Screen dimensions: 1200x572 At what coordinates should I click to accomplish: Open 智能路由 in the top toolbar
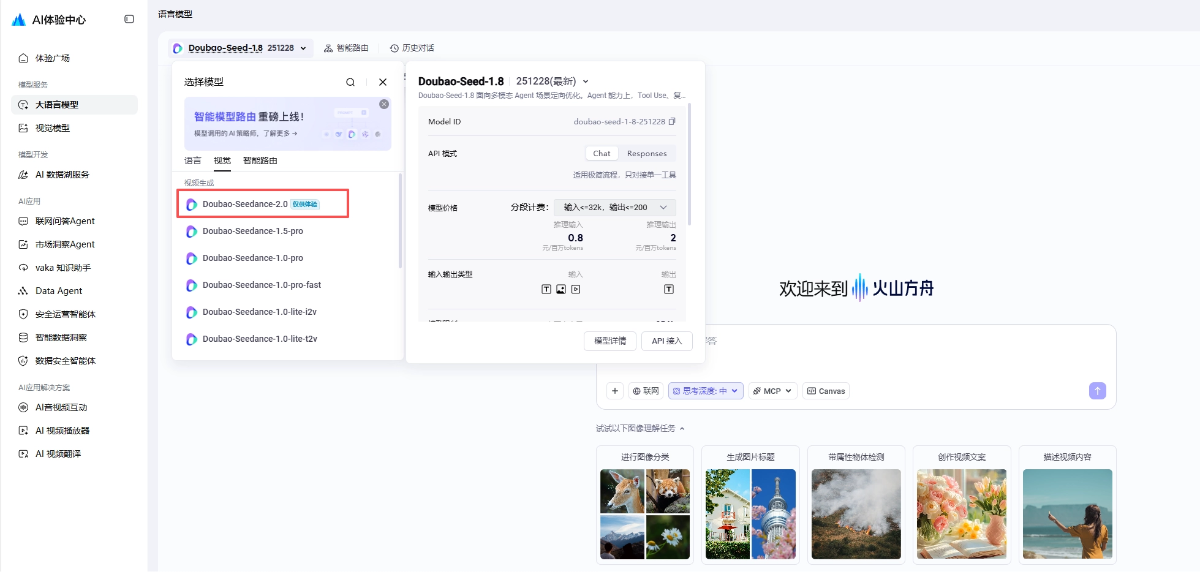click(346, 48)
